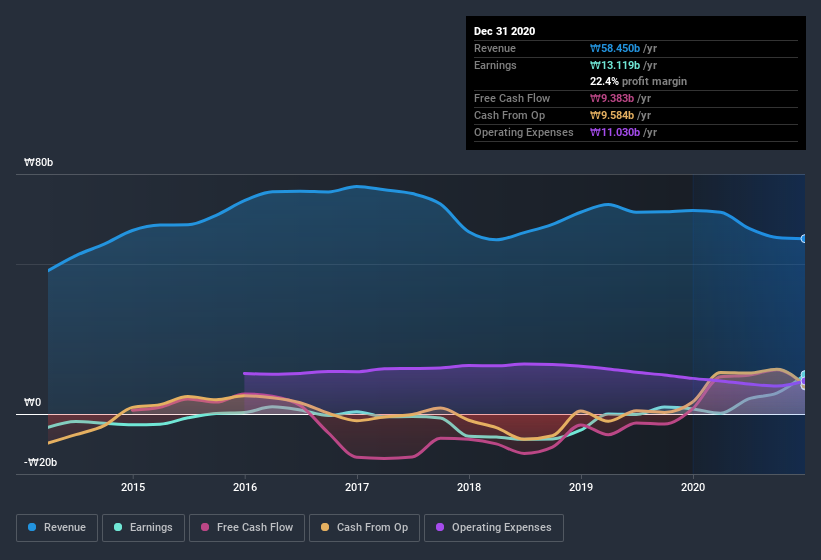Screen dimensions: 821x560
Task: Click the Free Cash Flow tooltip label
Action: [512, 98]
